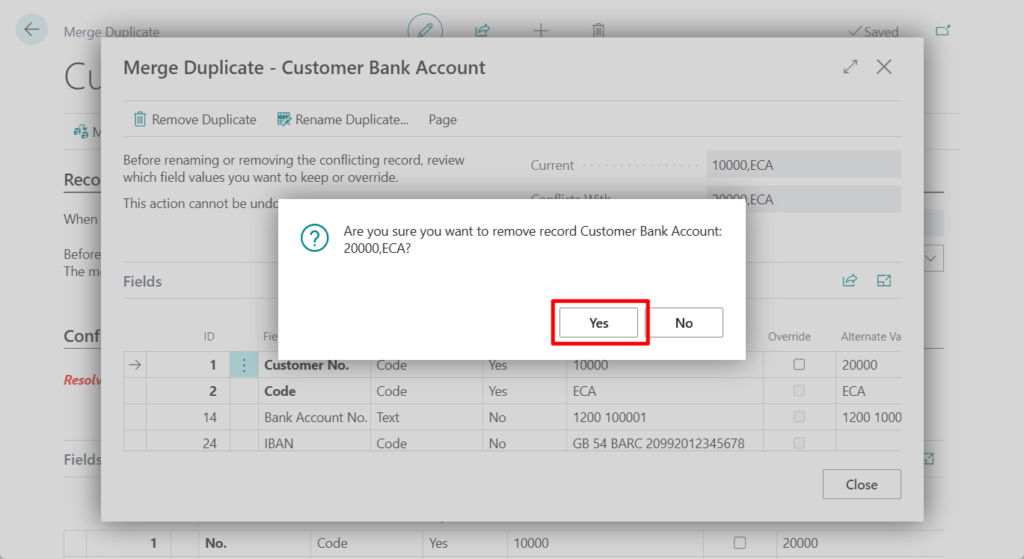Click the Fields section share icon
Screen dimensions: 1024x559
click(850, 281)
